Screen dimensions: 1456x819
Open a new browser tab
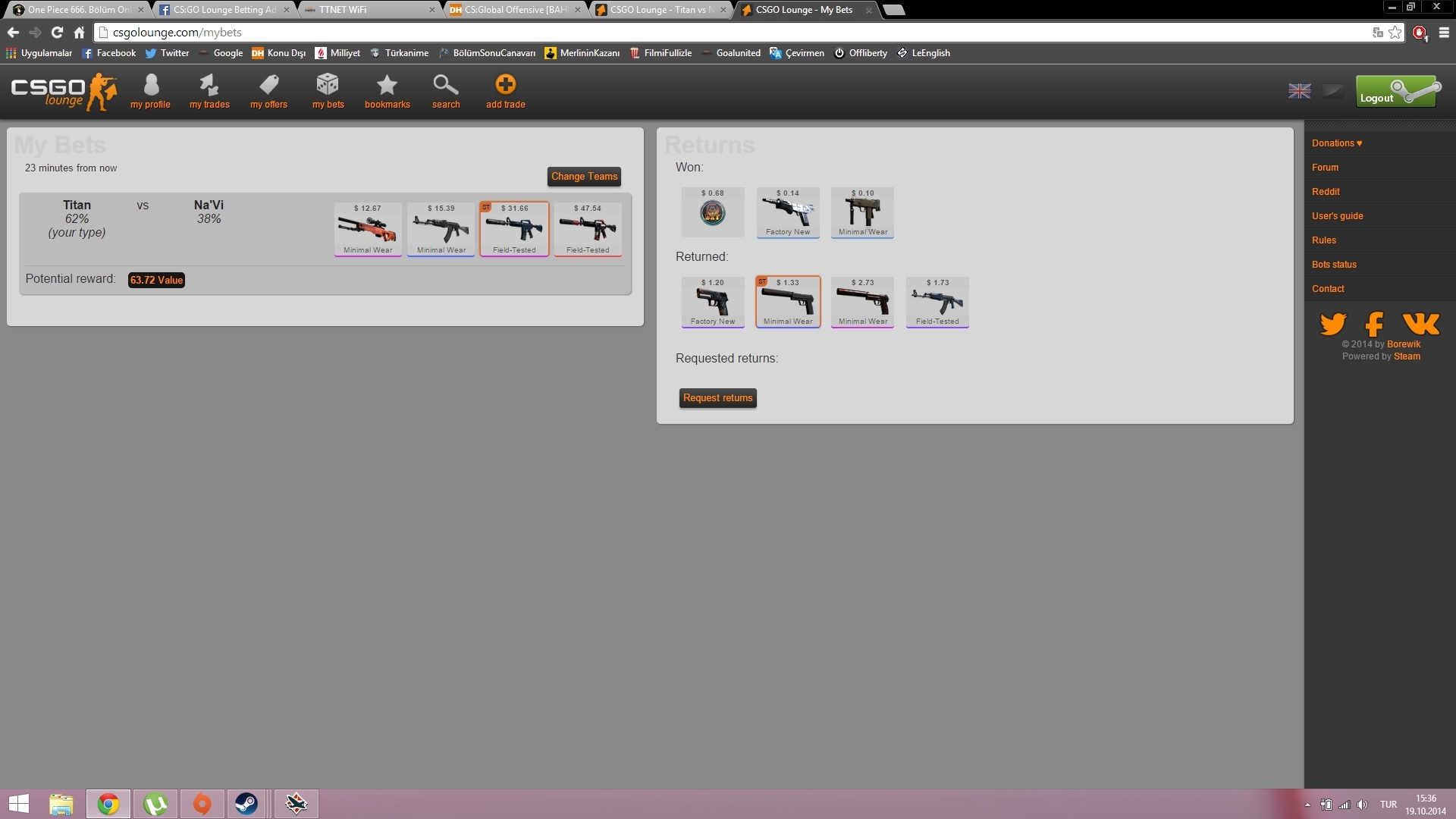click(x=895, y=10)
